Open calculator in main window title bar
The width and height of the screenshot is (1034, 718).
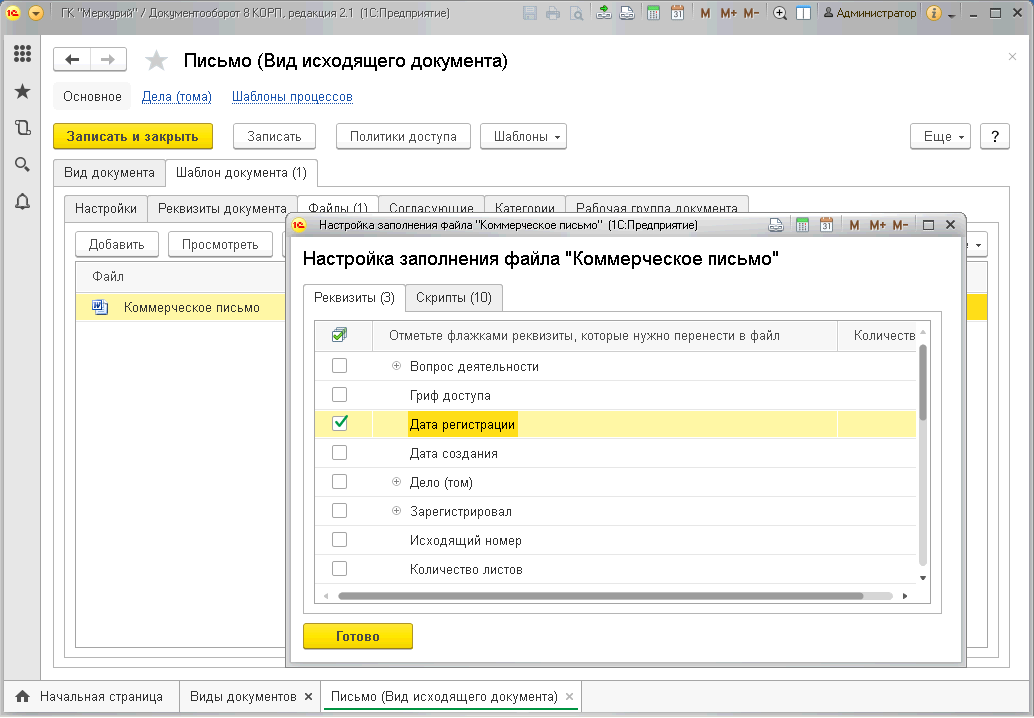653,13
